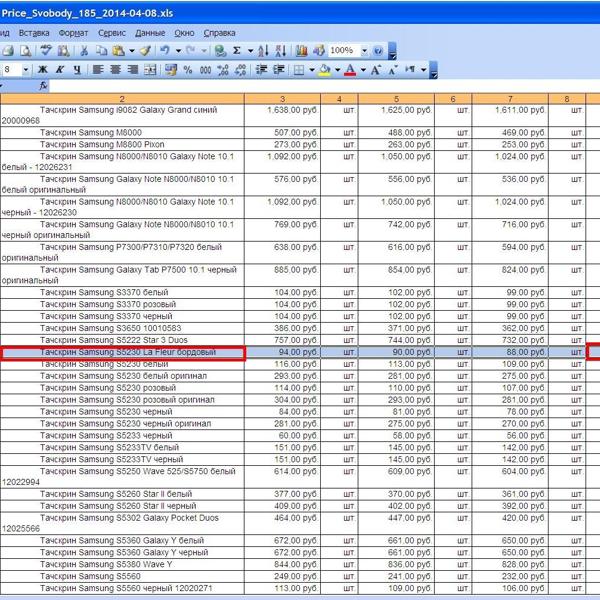
Task: Apply yellow fill color bucket
Action: (x=325, y=70)
